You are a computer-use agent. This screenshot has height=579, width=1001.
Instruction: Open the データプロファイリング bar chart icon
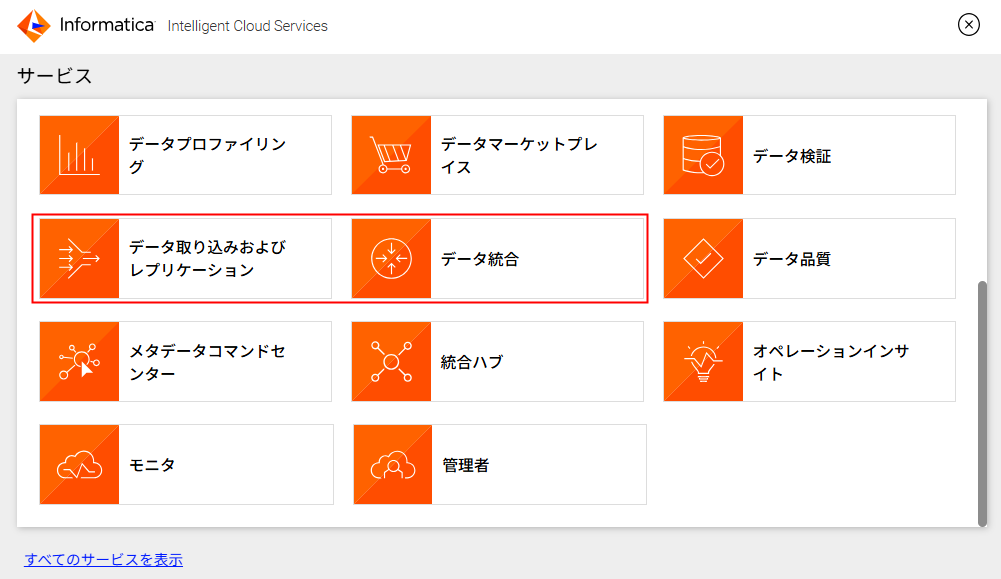[x=79, y=155]
